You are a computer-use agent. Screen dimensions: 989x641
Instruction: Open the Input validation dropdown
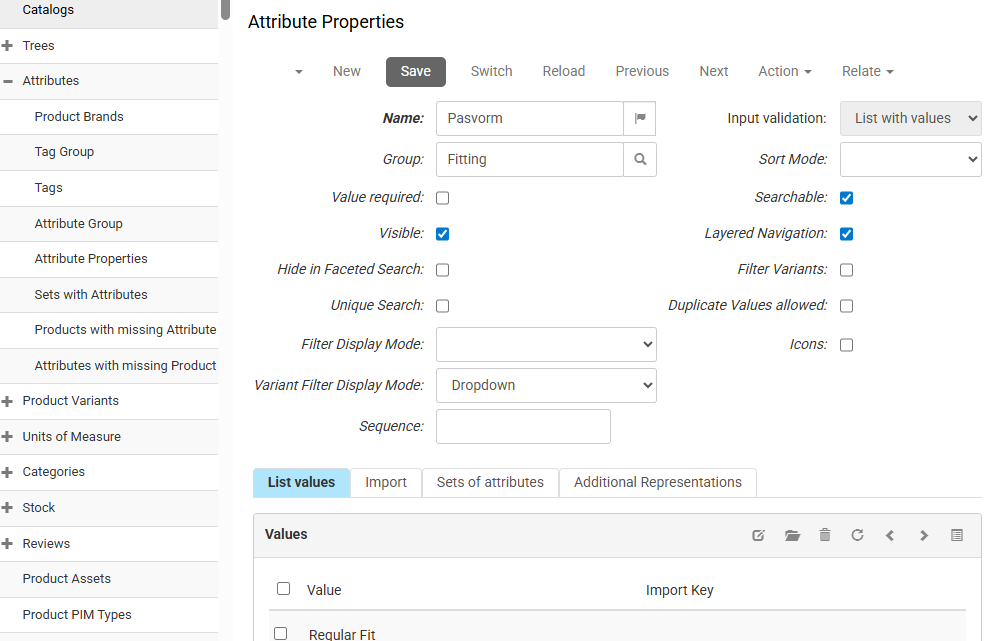(910, 118)
